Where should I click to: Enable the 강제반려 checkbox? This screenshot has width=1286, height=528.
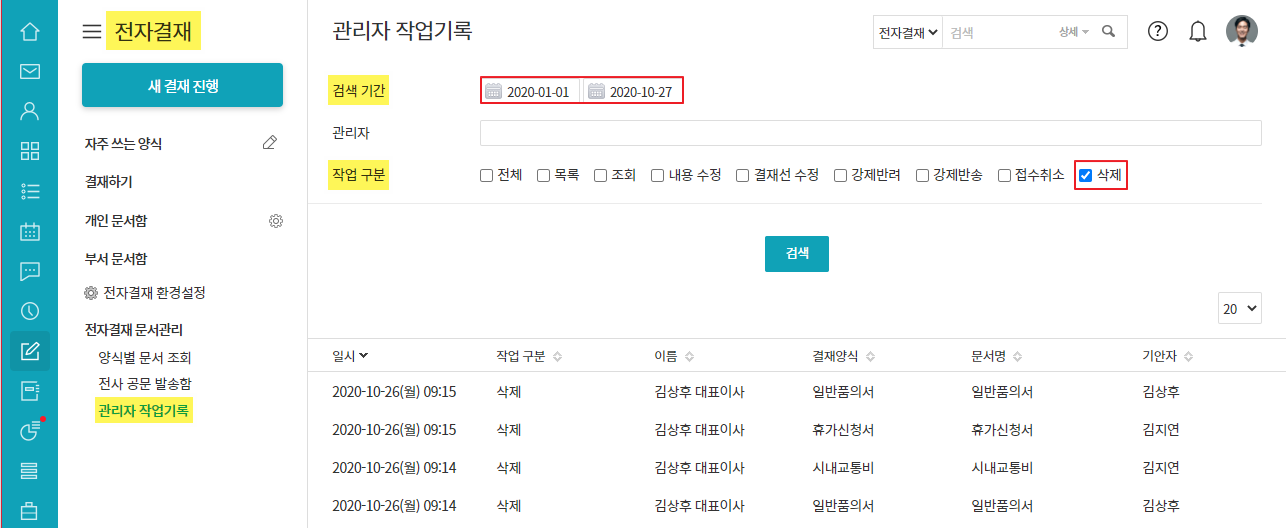click(x=841, y=176)
